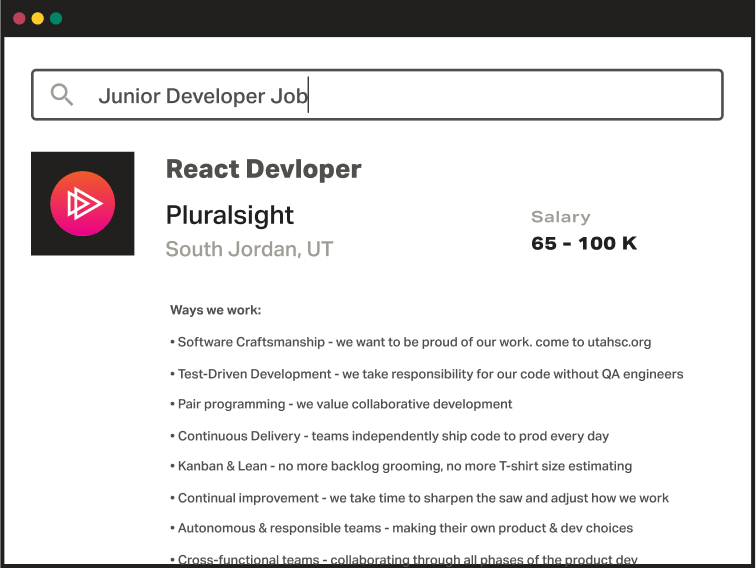Click the Continuous Delivery bullet line
Image resolution: width=756 pixels, height=568 pixels.
pos(389,436)
